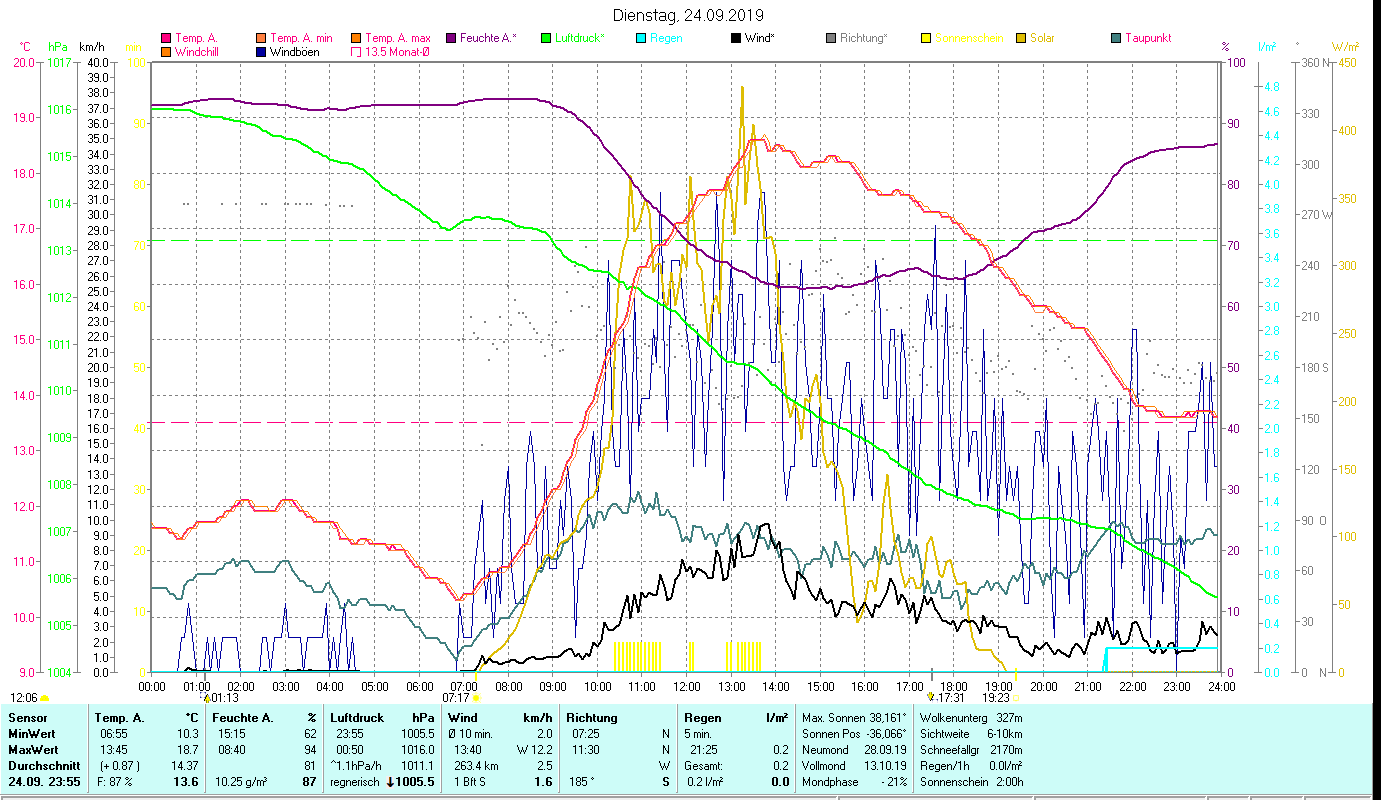Click the gold Solar legend swatch

click(x=1020, y=38)
